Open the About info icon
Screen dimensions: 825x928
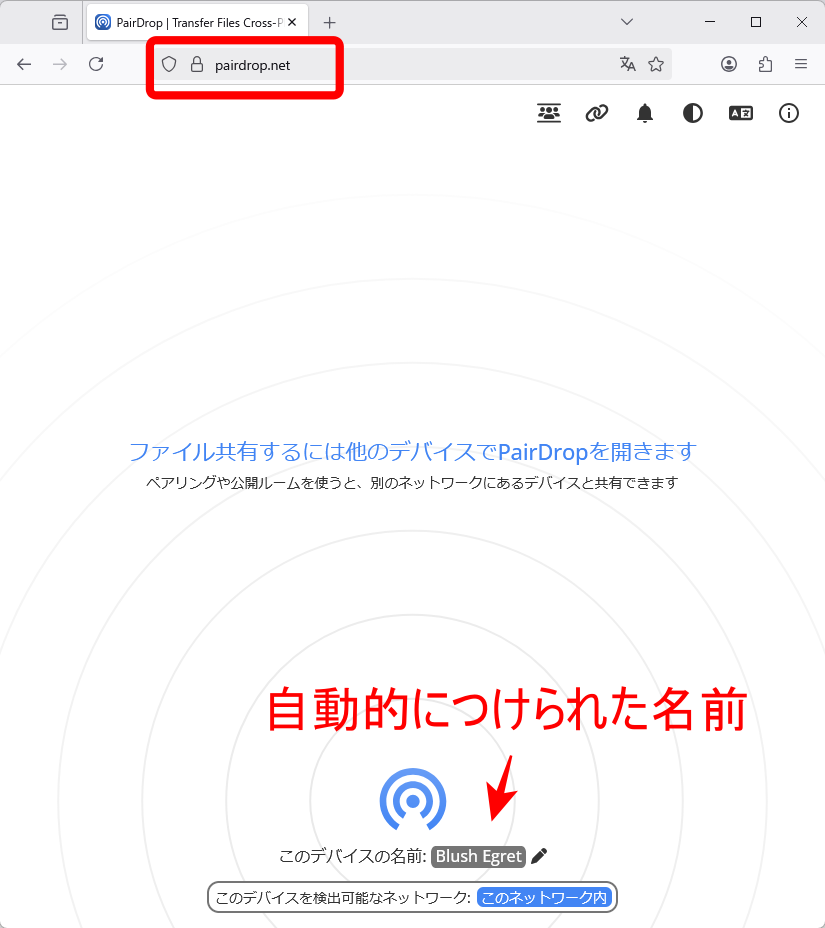click(x=788, y=112)
